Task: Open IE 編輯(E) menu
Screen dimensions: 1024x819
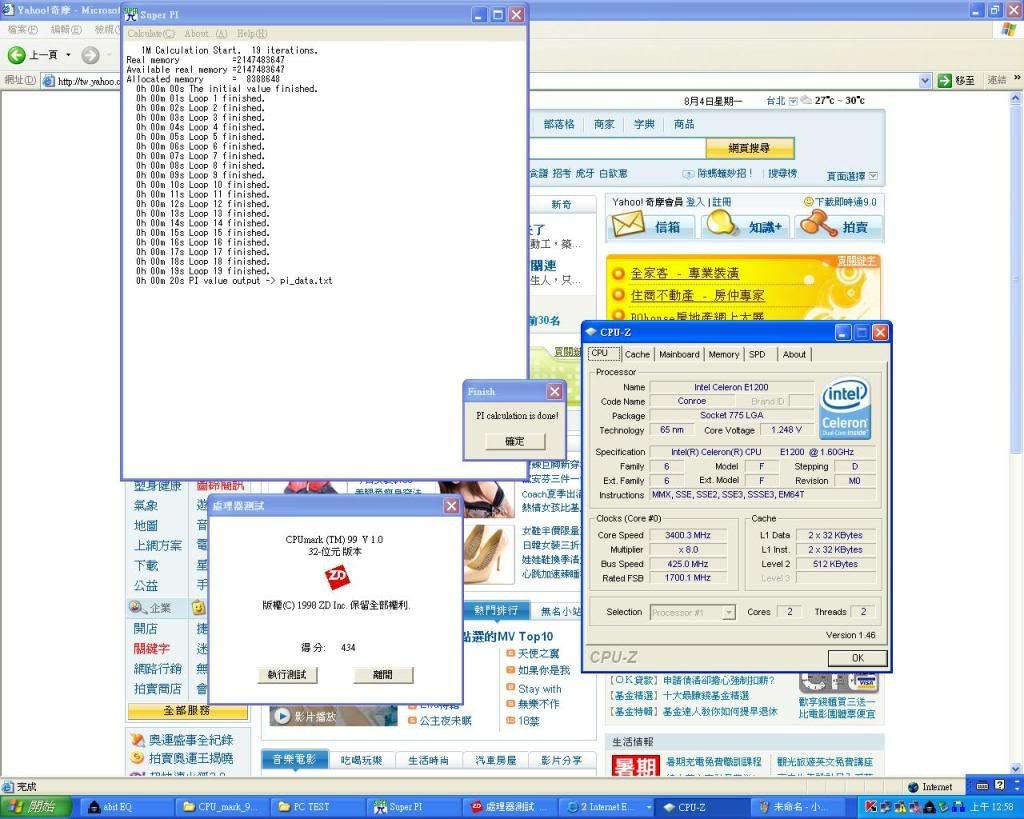Action: click(66, 29)
